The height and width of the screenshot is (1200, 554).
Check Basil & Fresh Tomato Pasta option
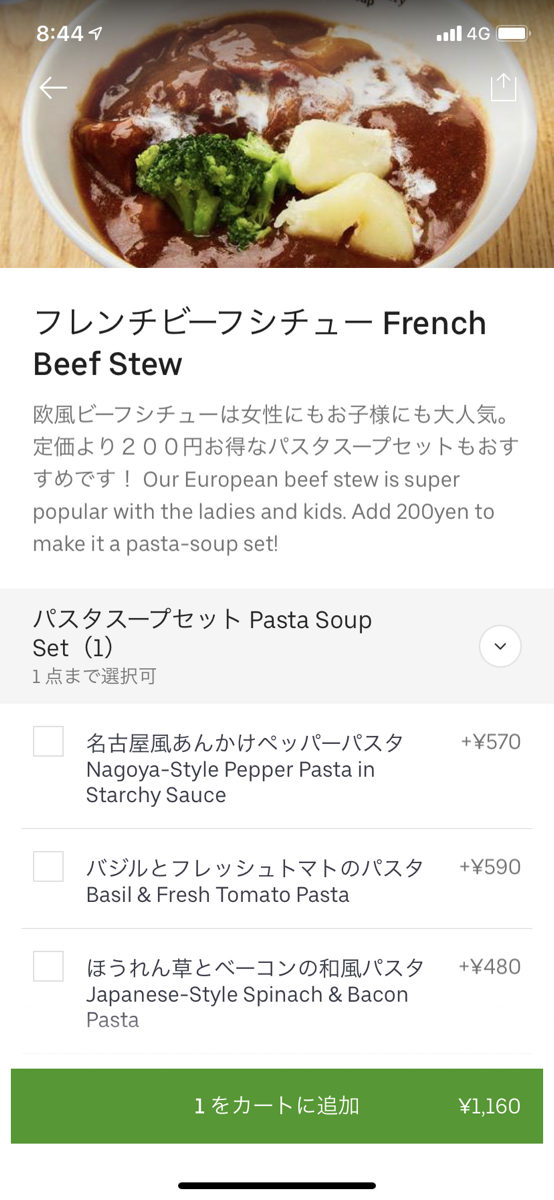tap(48, 866)
